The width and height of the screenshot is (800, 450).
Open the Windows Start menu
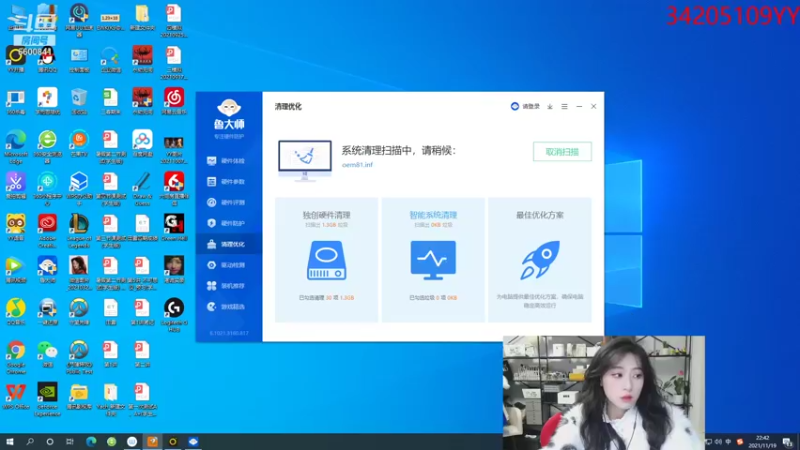[x=9, y=441]
